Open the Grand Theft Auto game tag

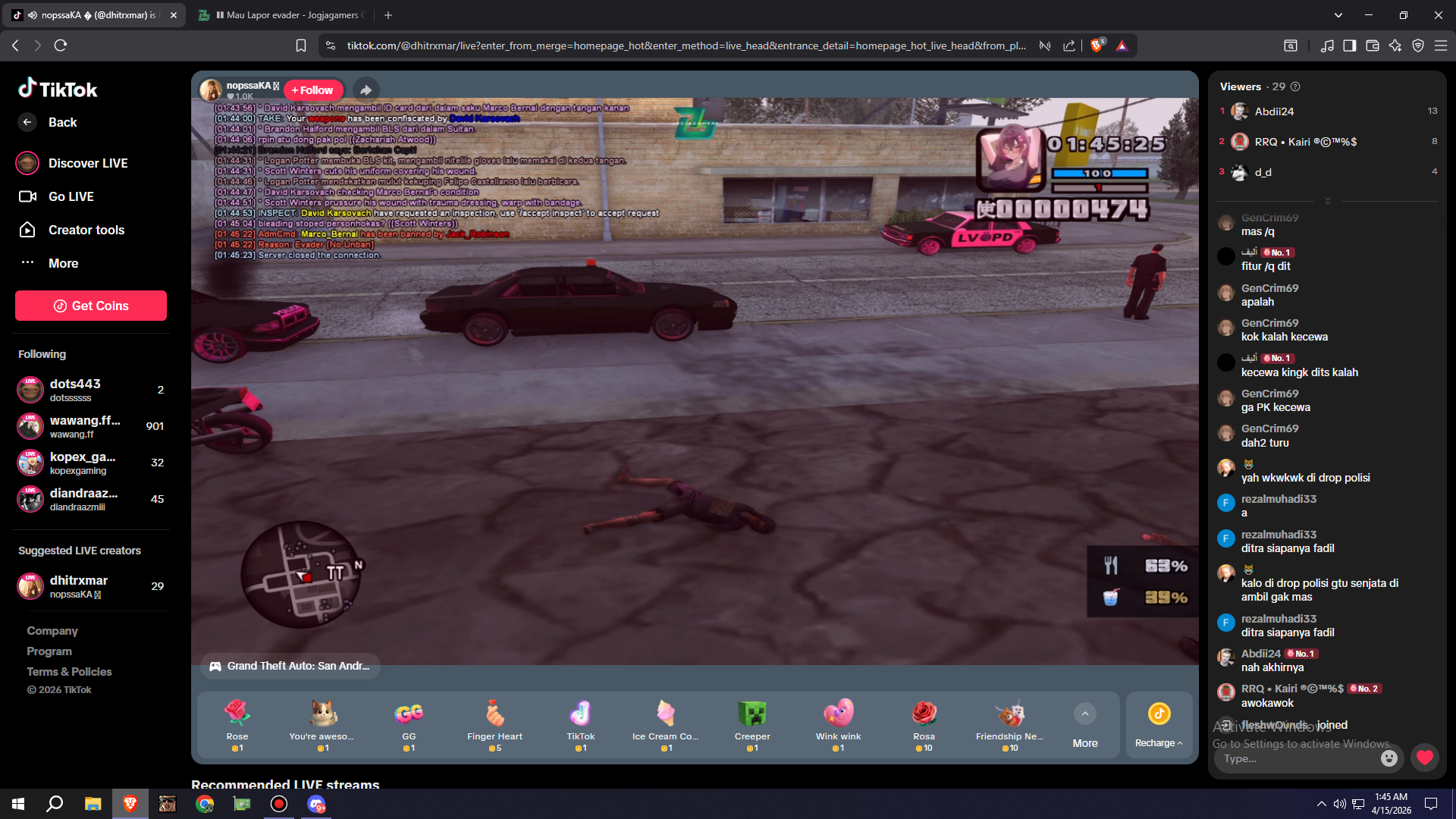[x=290, y=666]
